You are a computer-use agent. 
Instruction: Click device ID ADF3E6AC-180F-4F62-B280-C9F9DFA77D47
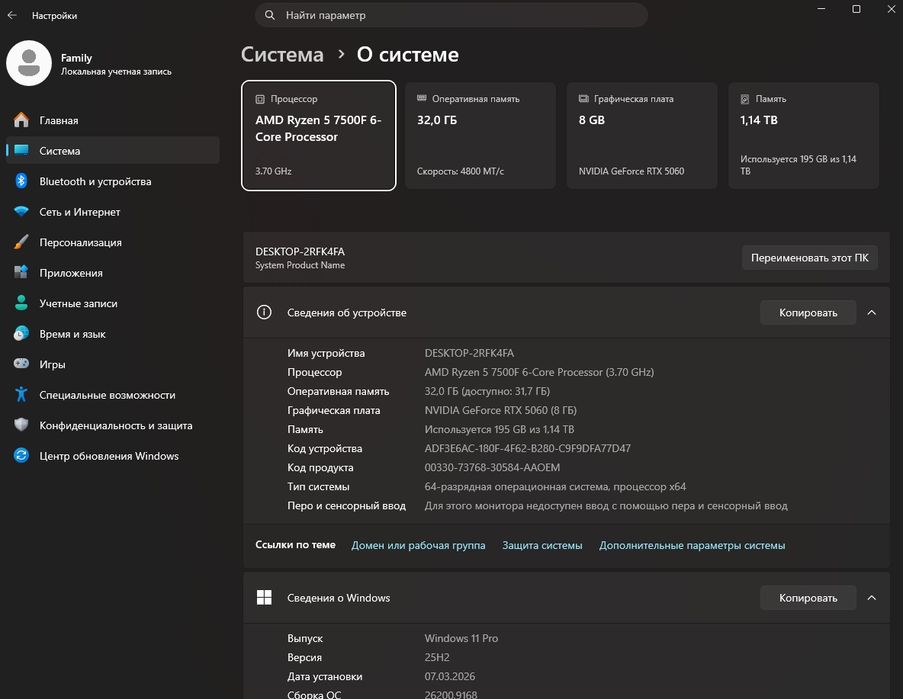(x=528, y=448)
